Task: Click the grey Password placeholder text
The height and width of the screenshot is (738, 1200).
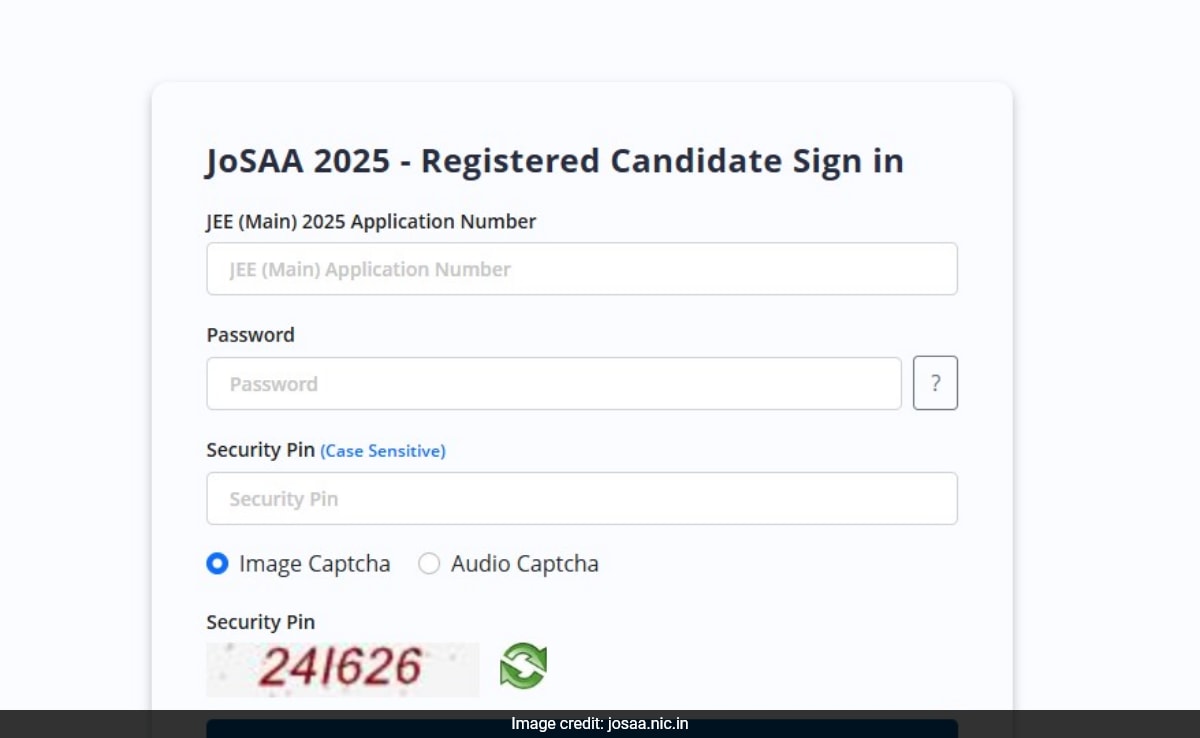Action: [274, 384]
